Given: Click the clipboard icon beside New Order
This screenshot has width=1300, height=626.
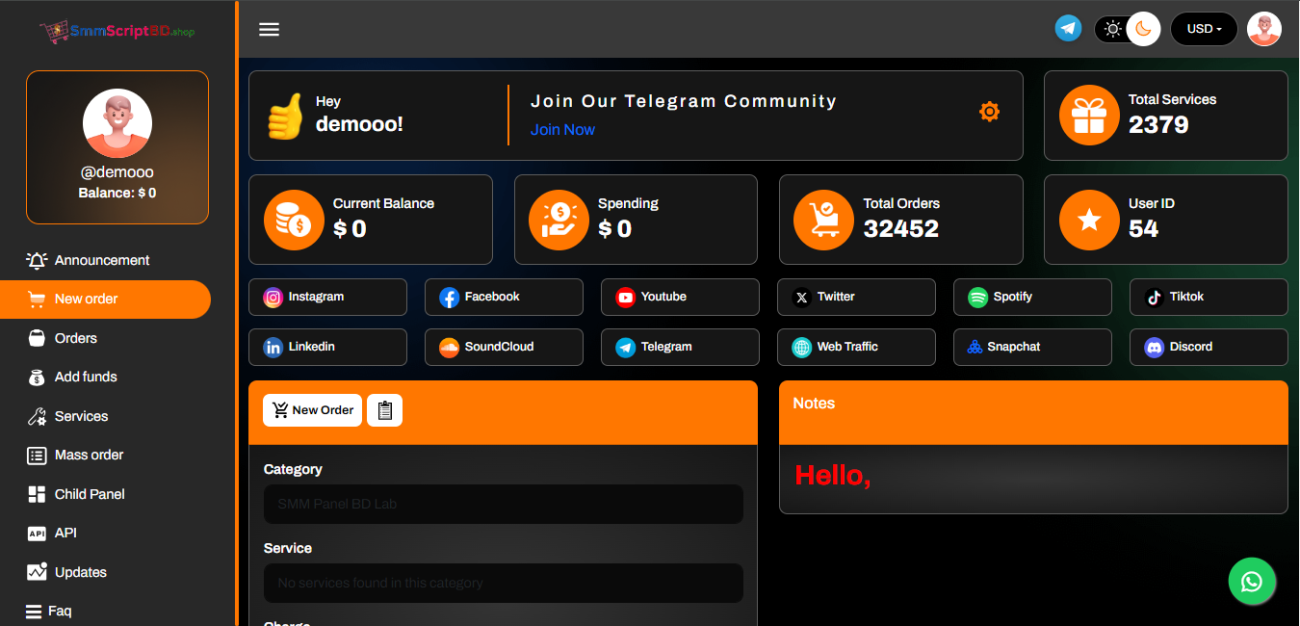Looking at the screenshot, I should (384, 410).
